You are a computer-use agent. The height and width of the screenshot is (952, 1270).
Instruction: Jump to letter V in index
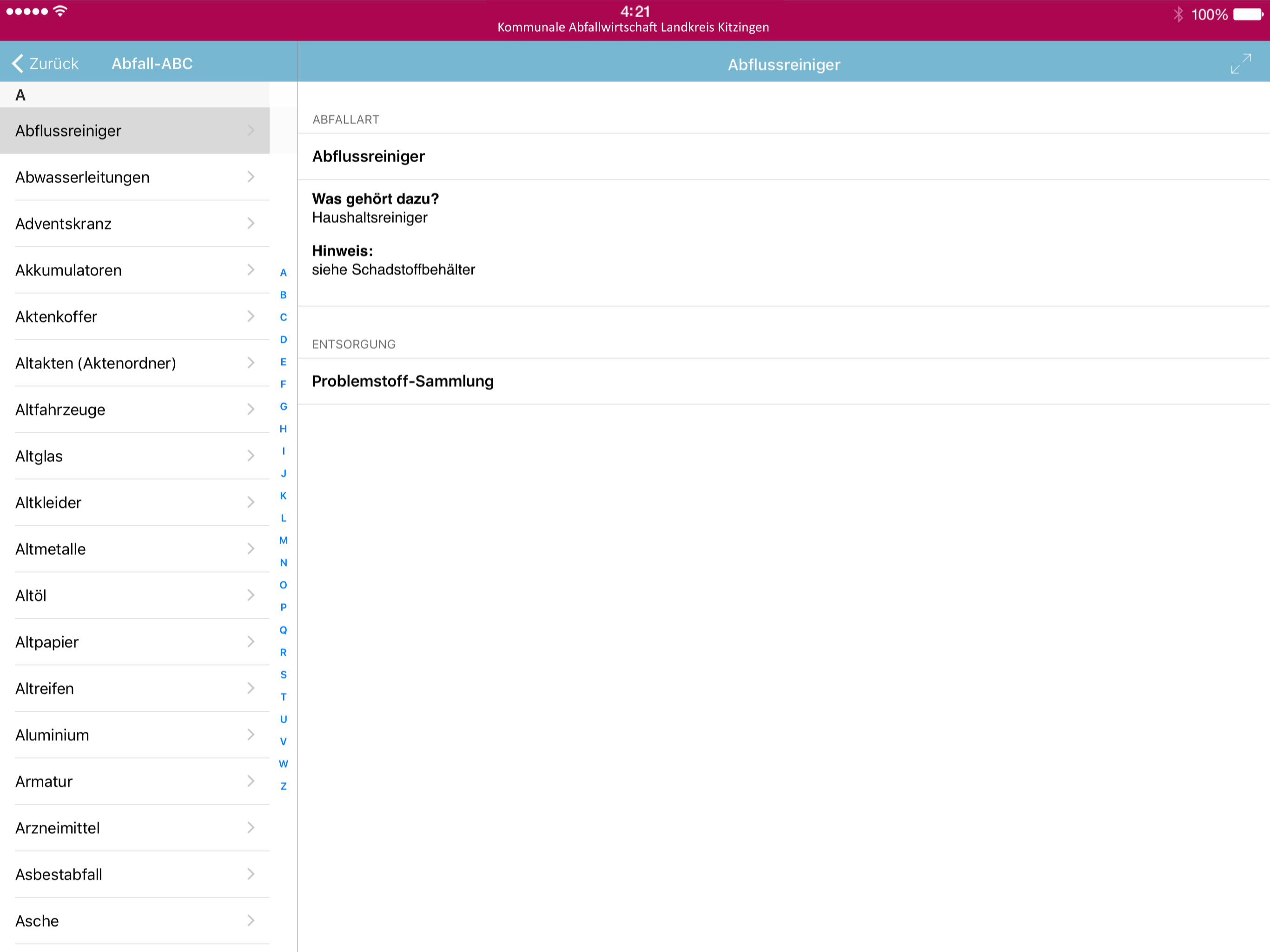coord(283,742)
